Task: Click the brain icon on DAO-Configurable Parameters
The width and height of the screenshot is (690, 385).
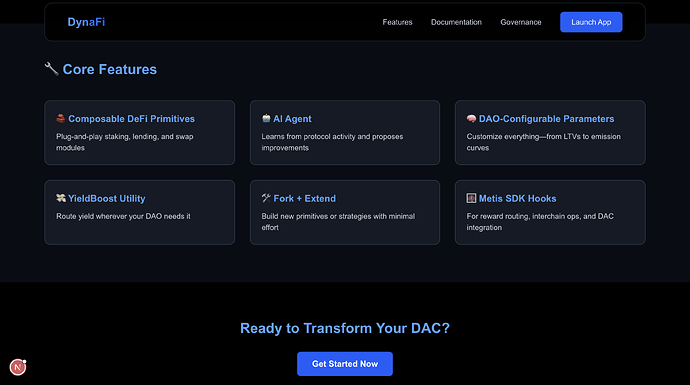Action: click(471, 118)
